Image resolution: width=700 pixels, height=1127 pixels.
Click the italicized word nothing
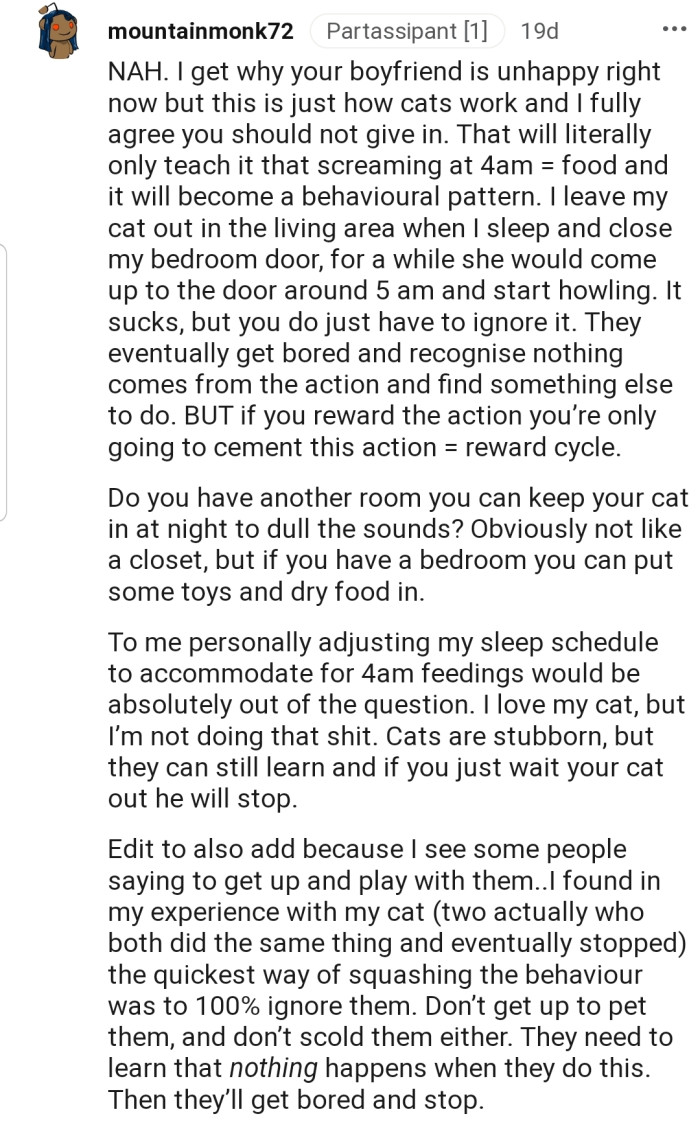(x=273, y=1067)
